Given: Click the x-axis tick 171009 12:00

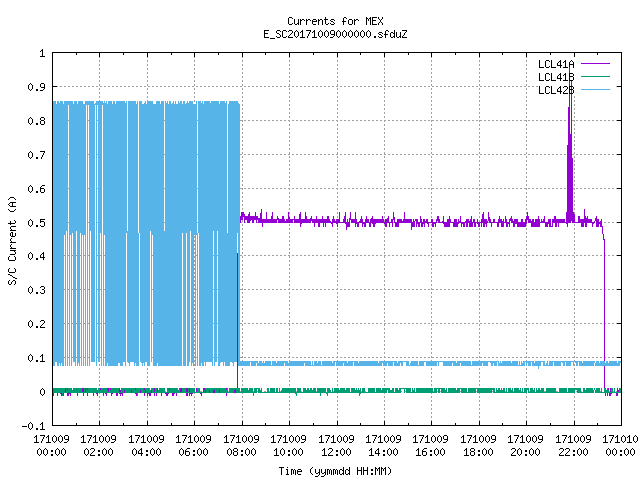Looking at the screenshot, I should (336, 446).
